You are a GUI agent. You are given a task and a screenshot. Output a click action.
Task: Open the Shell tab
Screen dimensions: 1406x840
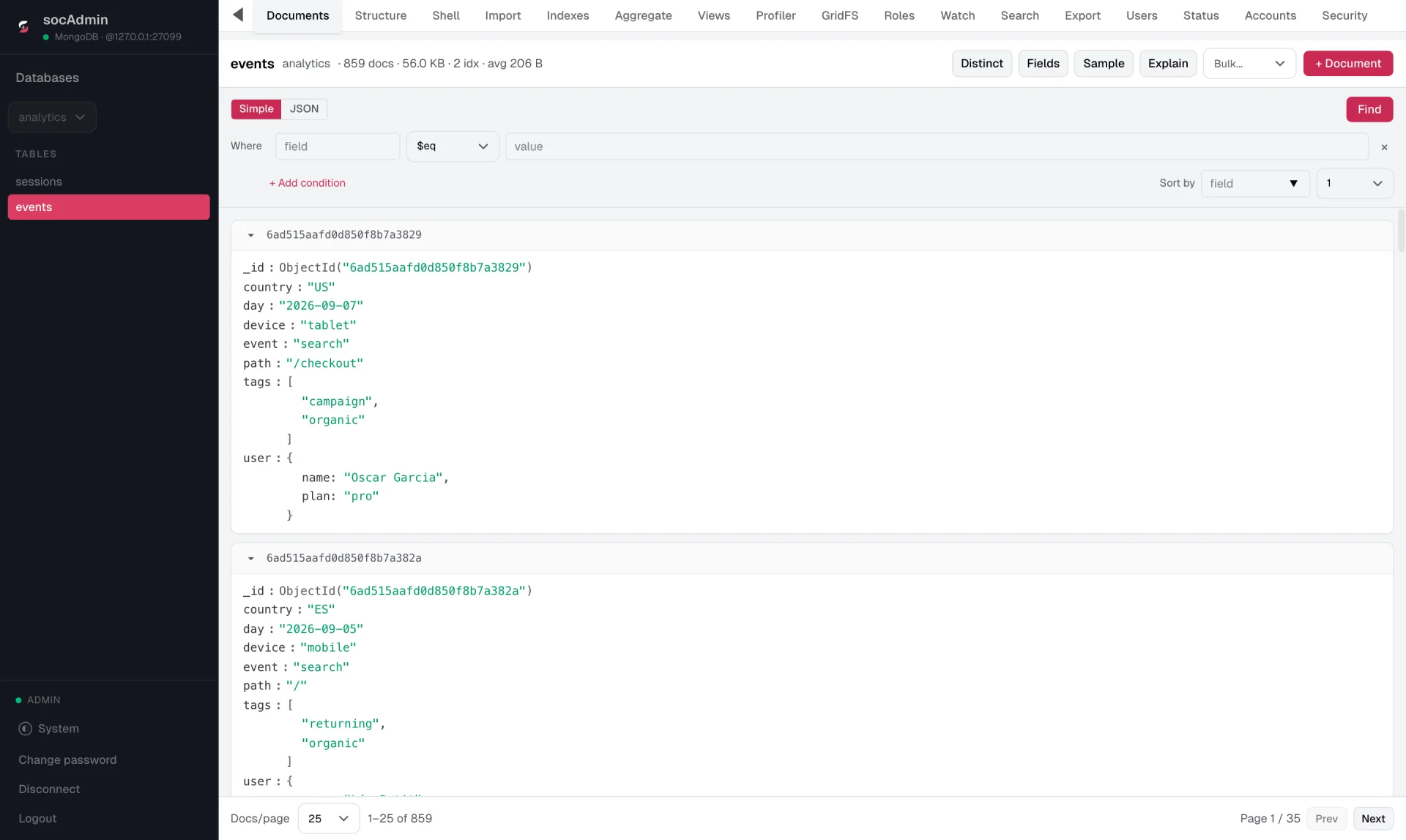pyautogui.click(x=446, y=16)
